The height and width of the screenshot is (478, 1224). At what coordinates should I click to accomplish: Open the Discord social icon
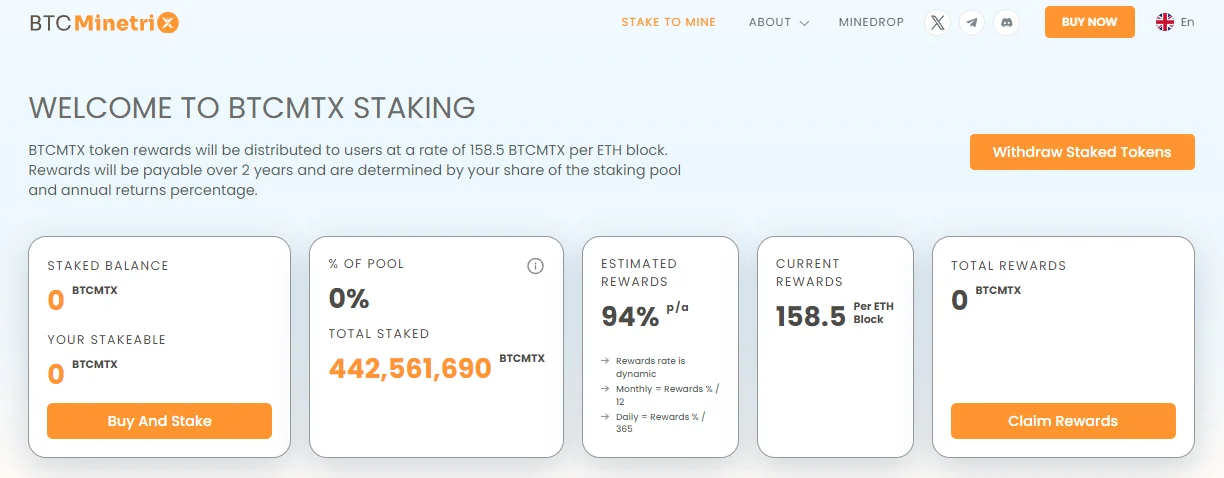(1006, 22)
